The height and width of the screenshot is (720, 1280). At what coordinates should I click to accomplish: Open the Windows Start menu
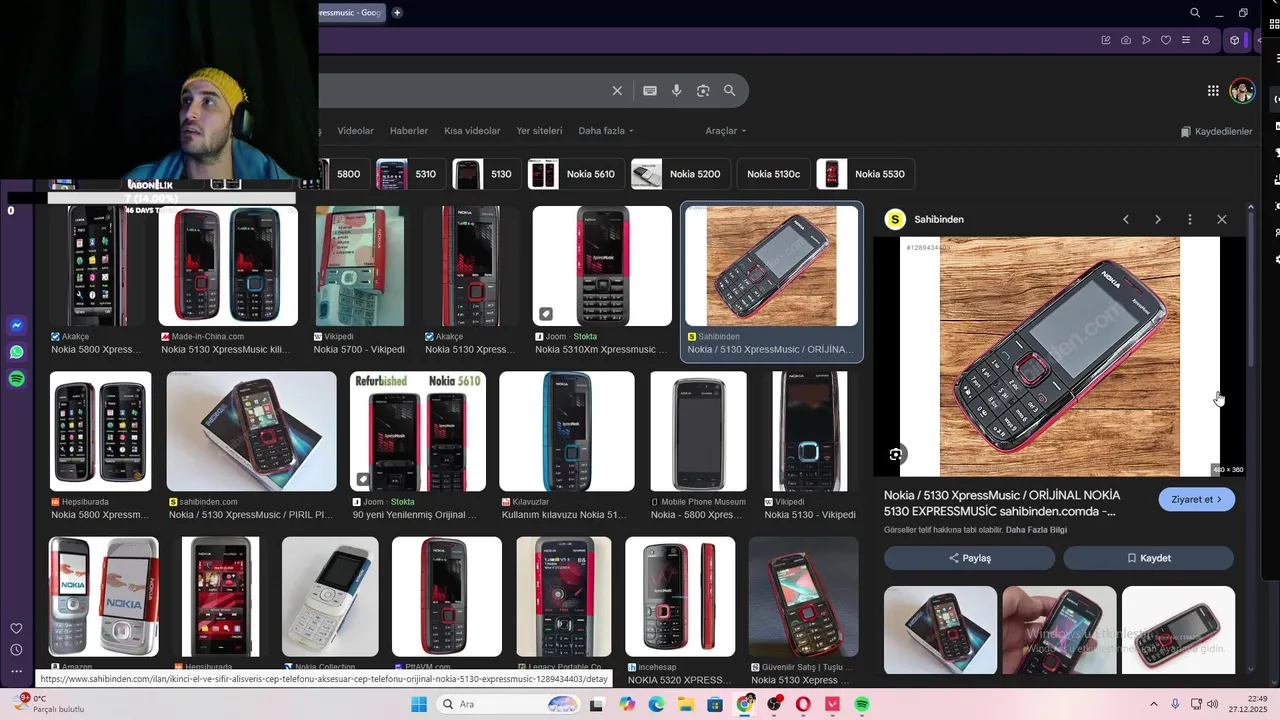[x=419, y=704]
